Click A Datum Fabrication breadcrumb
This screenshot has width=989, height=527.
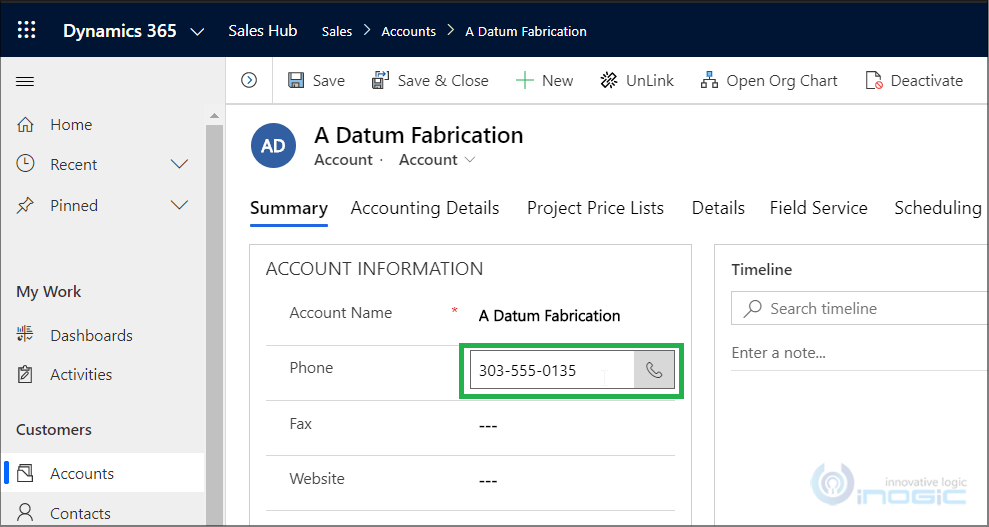(526, 32)
